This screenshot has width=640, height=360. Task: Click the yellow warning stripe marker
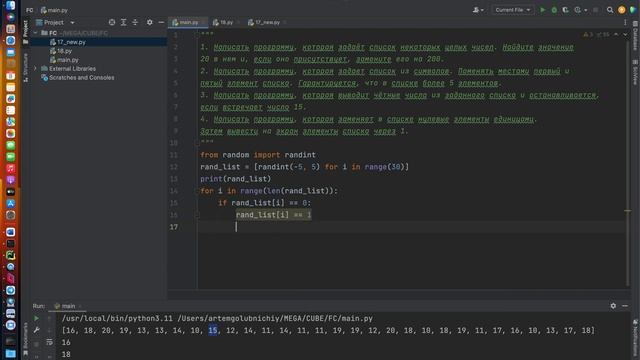627,211
